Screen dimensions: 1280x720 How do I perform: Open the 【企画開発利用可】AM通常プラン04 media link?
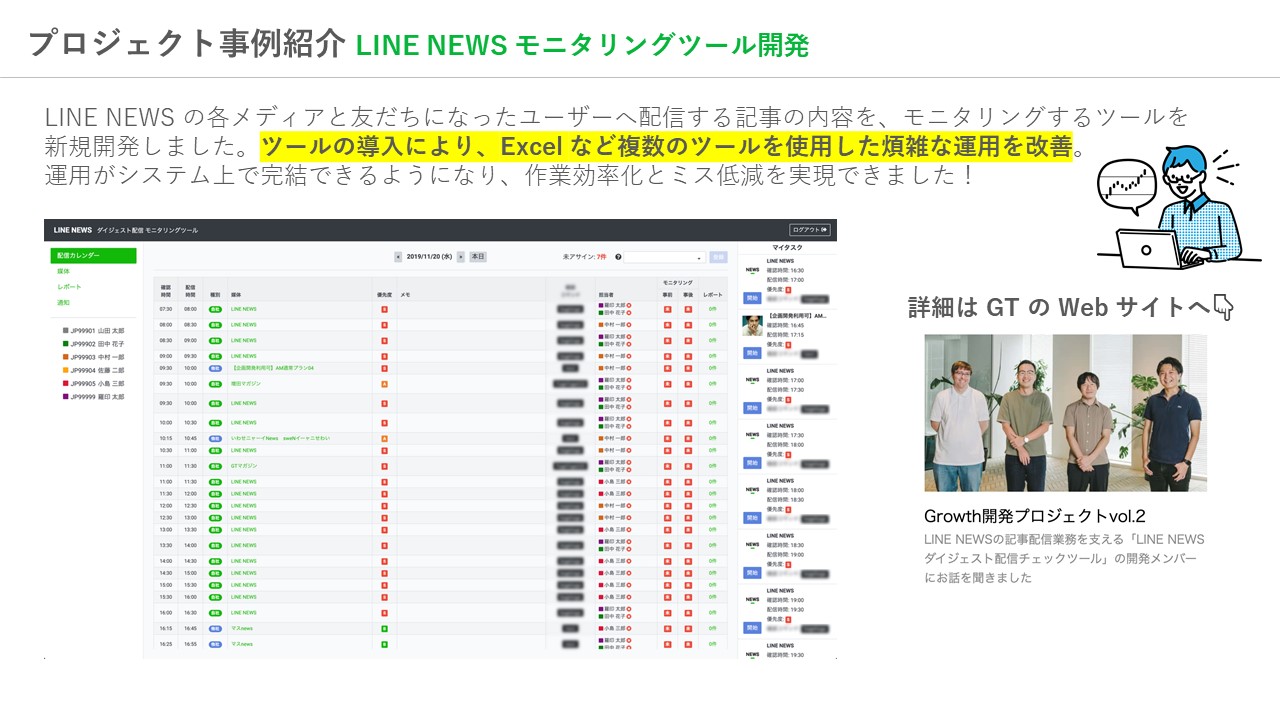273,367
